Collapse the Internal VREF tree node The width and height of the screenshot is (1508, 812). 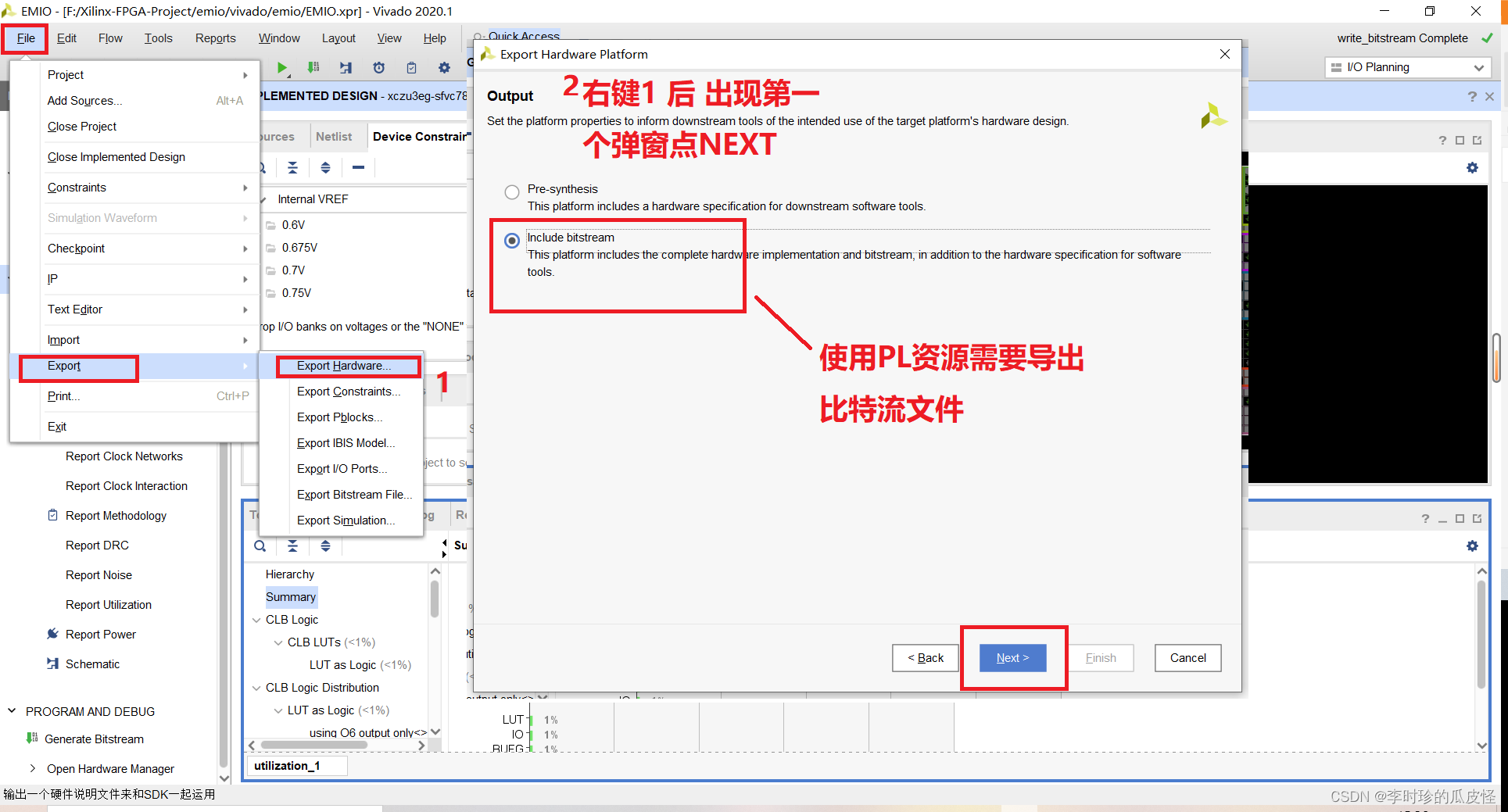point(263,199)
